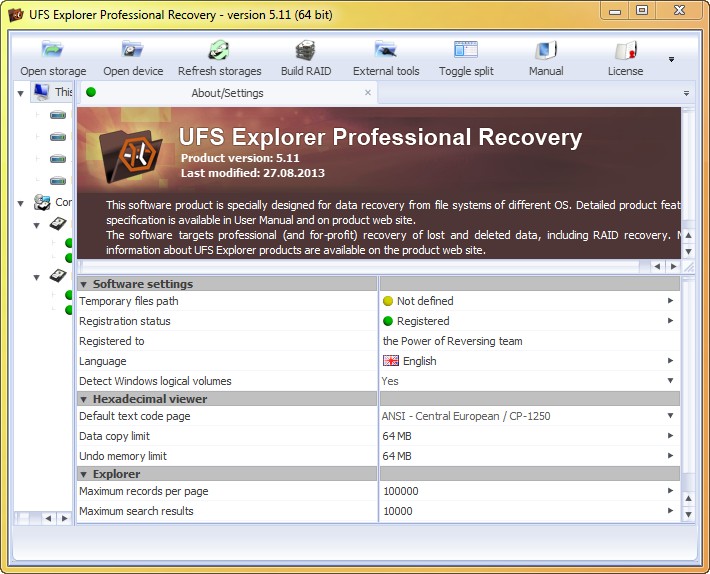The height and width of the screenshot is (574, 710).
Task: Open the License icon
Action: (626, 50)
